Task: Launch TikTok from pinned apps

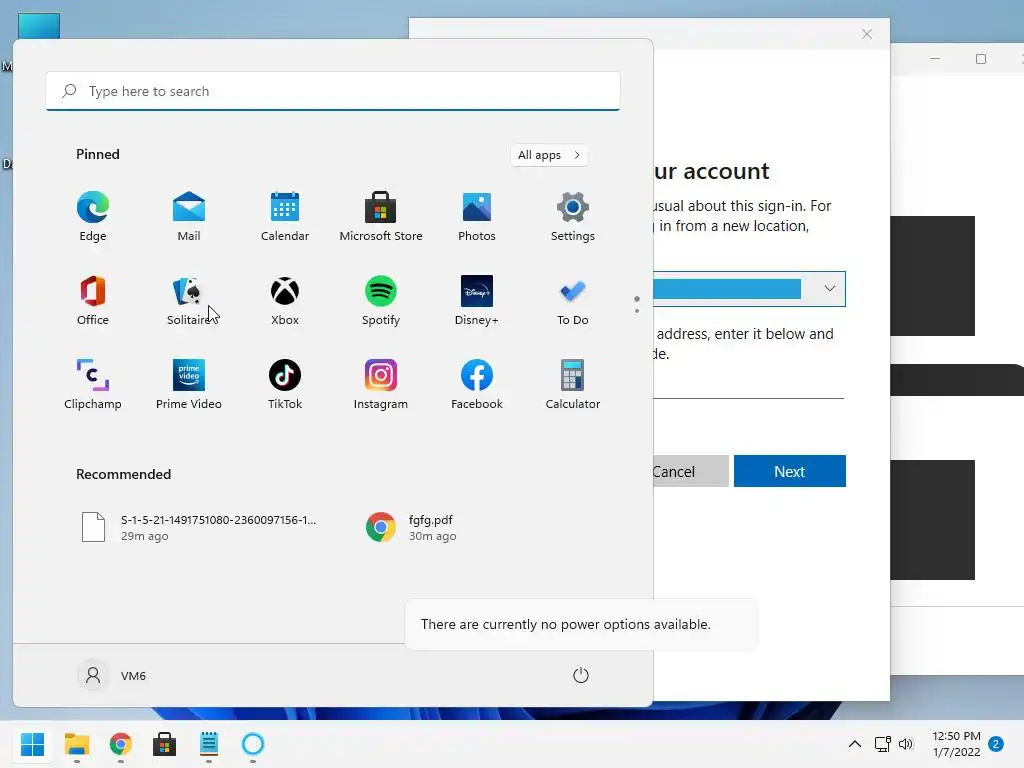Action: point(285,385)
